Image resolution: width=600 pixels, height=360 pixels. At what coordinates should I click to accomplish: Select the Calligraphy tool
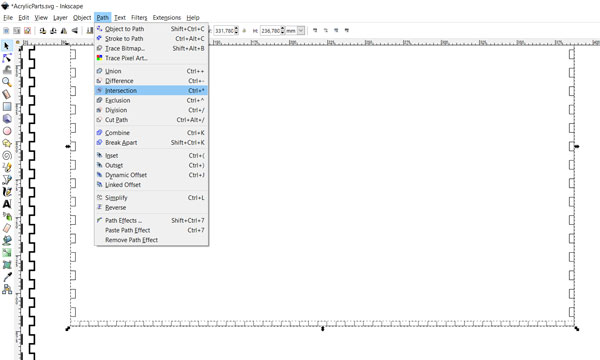(7, 192)
